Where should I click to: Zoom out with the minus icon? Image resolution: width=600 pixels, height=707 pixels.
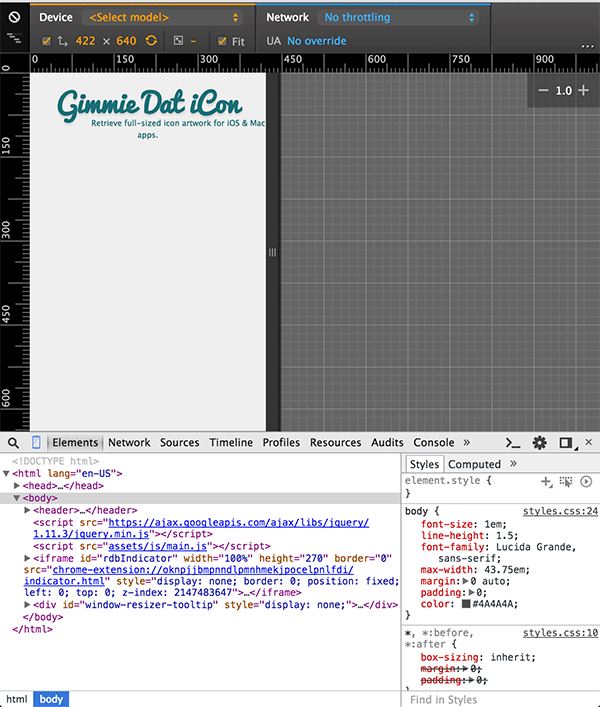[x=543, y=90]
